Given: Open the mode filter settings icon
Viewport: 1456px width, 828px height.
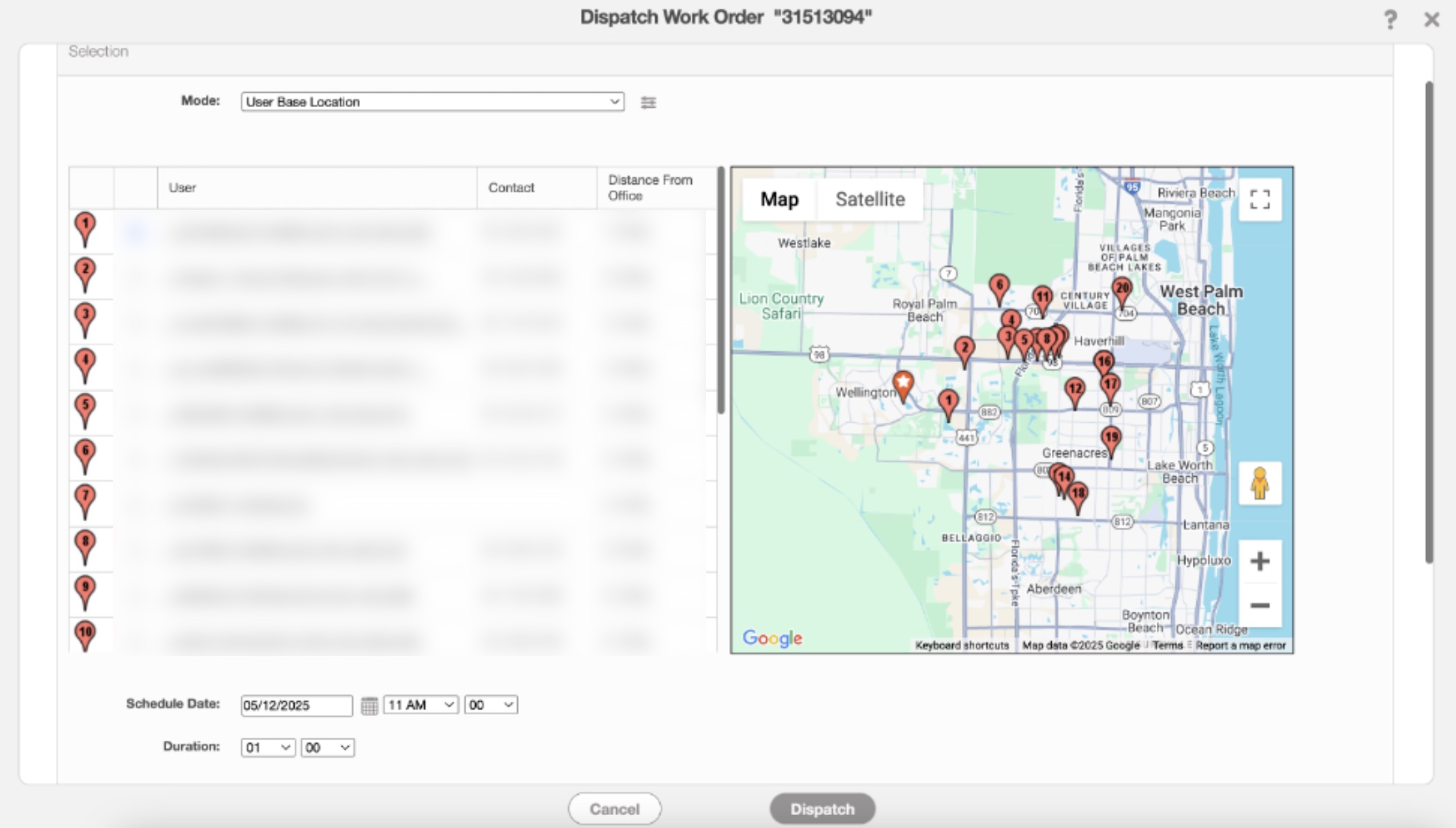Looking at the screenshot, I should click(x=648, y=102).
